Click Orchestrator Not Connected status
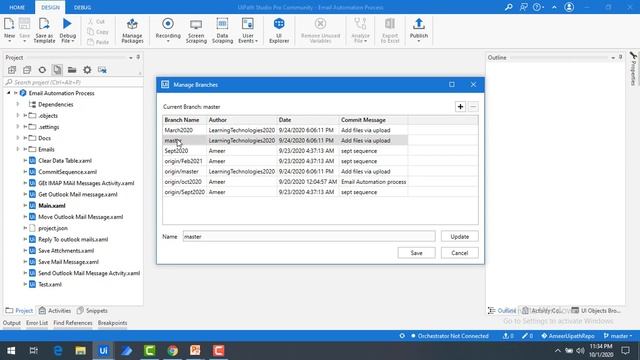This screenshot has height=360, width=640. (449, 336)
